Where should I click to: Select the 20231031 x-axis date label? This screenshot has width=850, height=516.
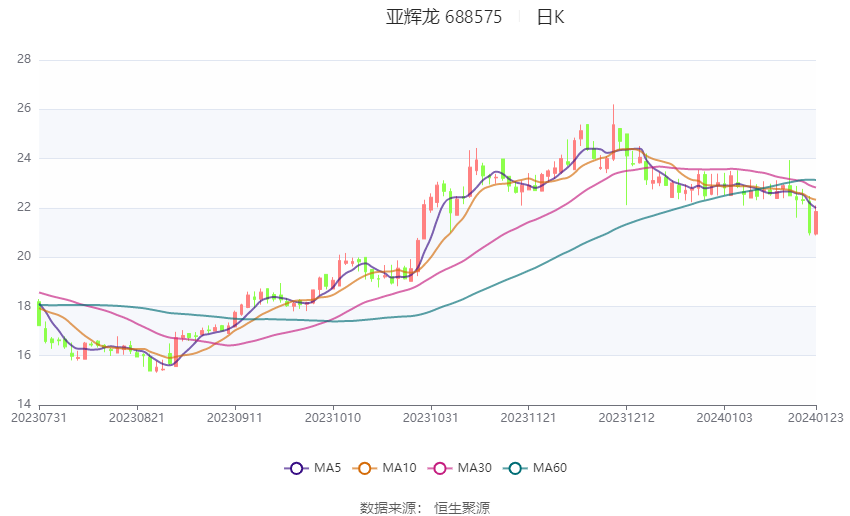pyautogui.click(x=430, y=418)
